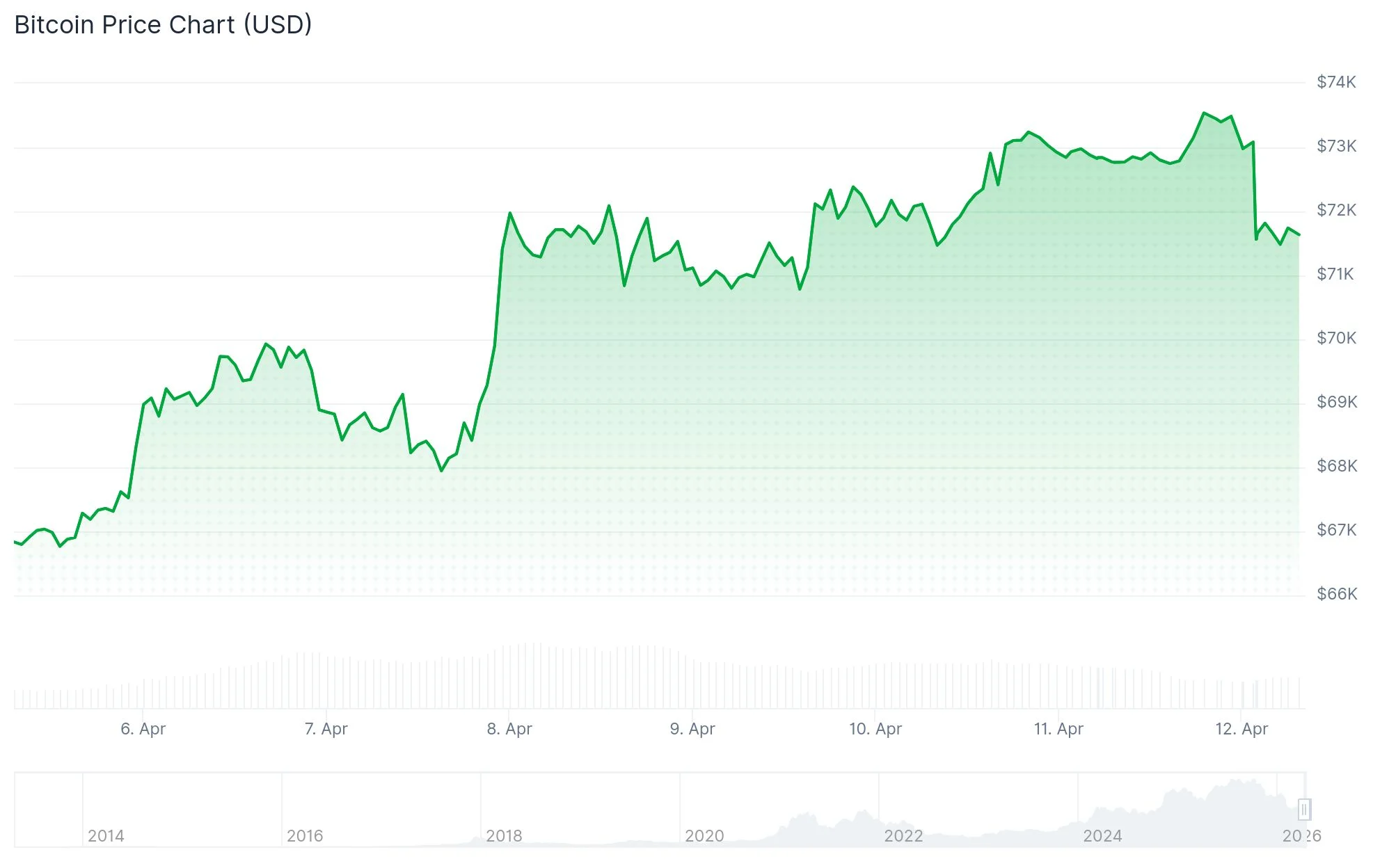This screenshot has height=868, width=1373.
Task: Click the $74K price axis label
Action: click(x=1336, y=82)
